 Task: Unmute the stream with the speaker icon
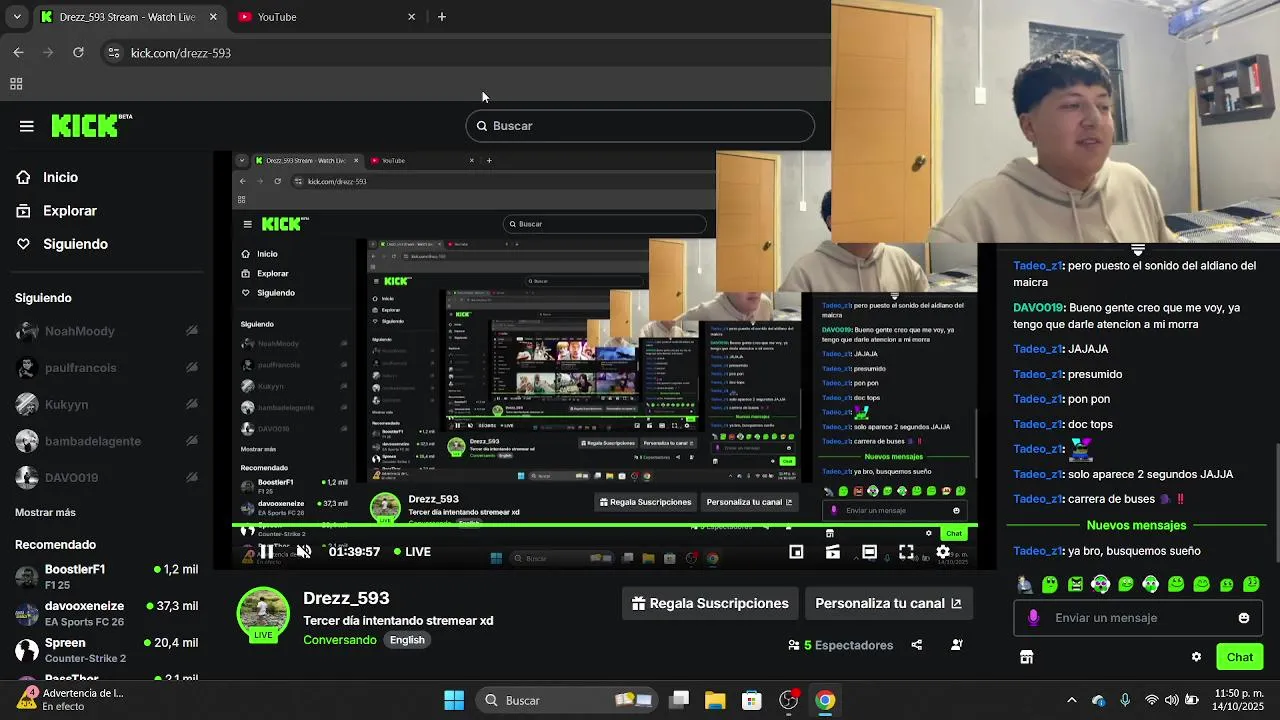click(x=304, y=552)
